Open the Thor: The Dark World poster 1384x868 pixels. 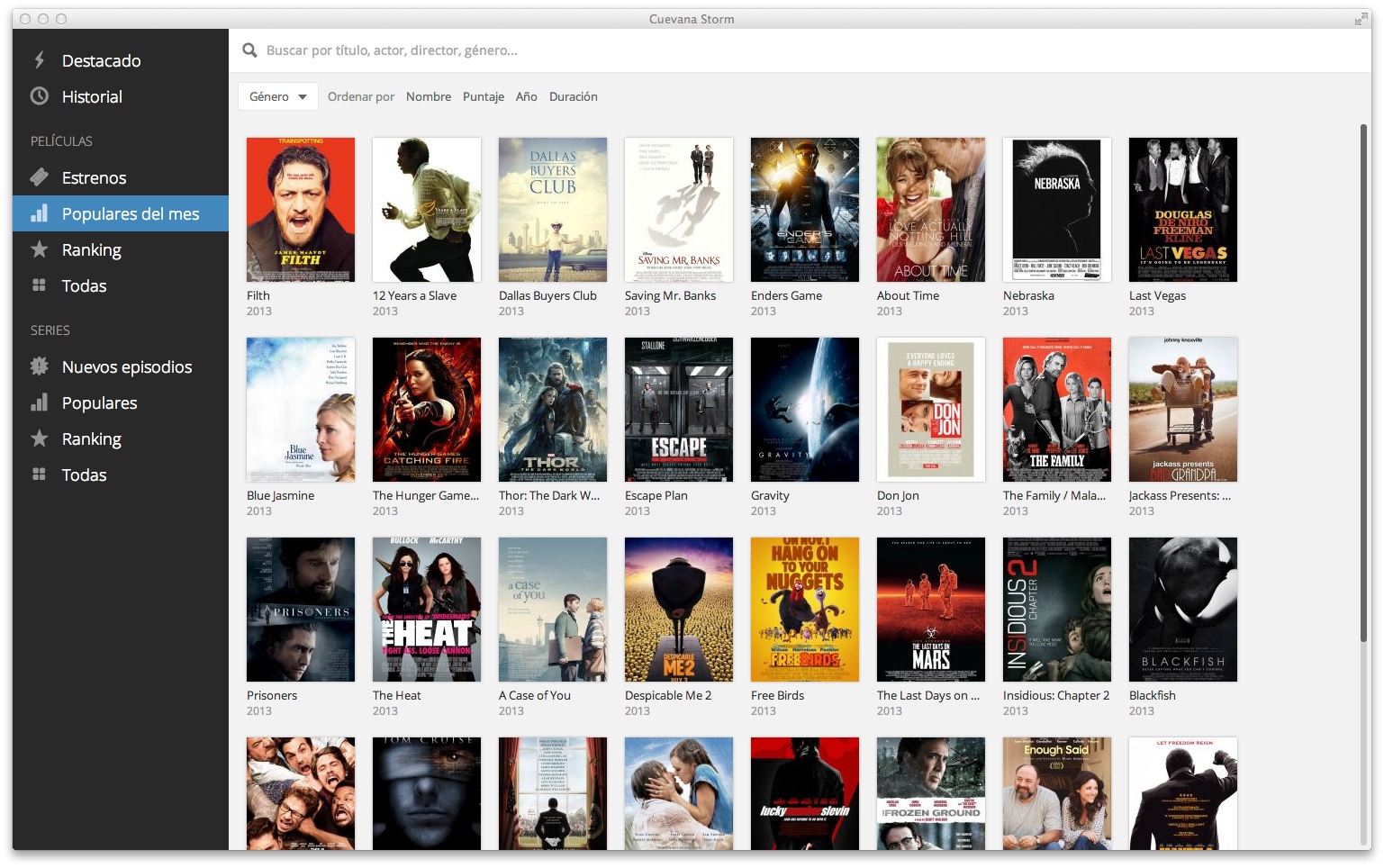click(x=553, y=410)
